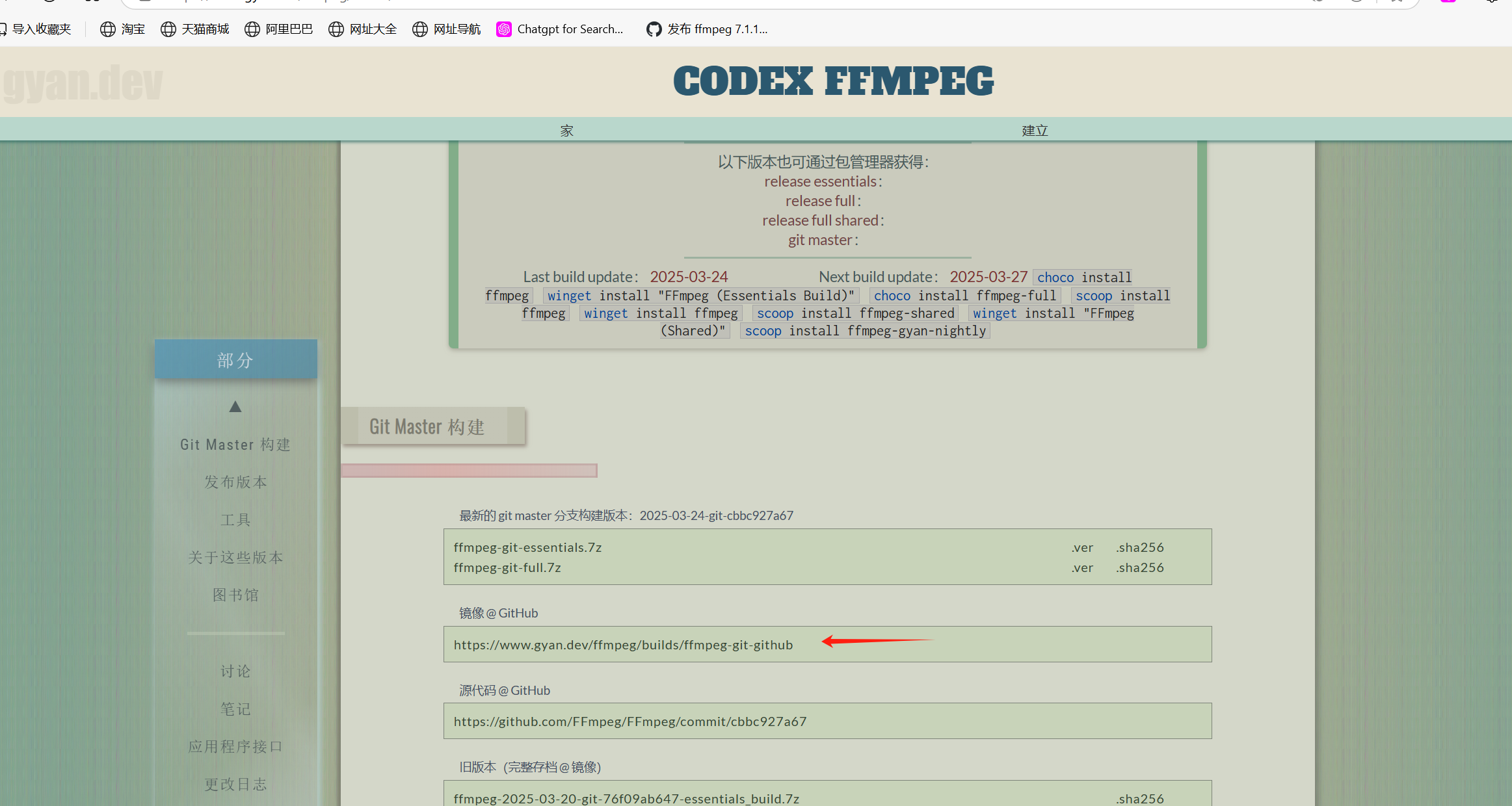Image resolution: width=1512 pixels, height=806 pixels.
Task: Click the gyan.dev logo
Action: (x=83, y=83)
